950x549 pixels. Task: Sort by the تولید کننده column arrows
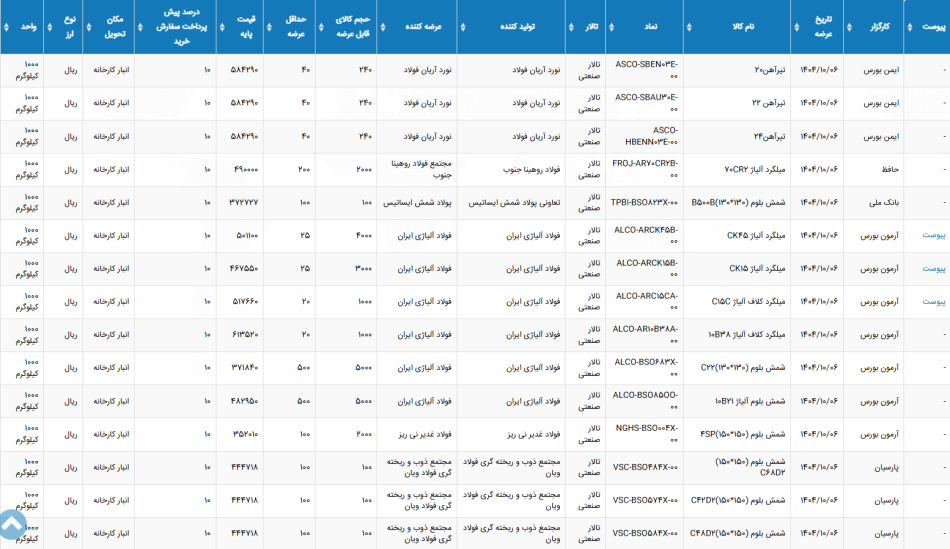point(463,27)
